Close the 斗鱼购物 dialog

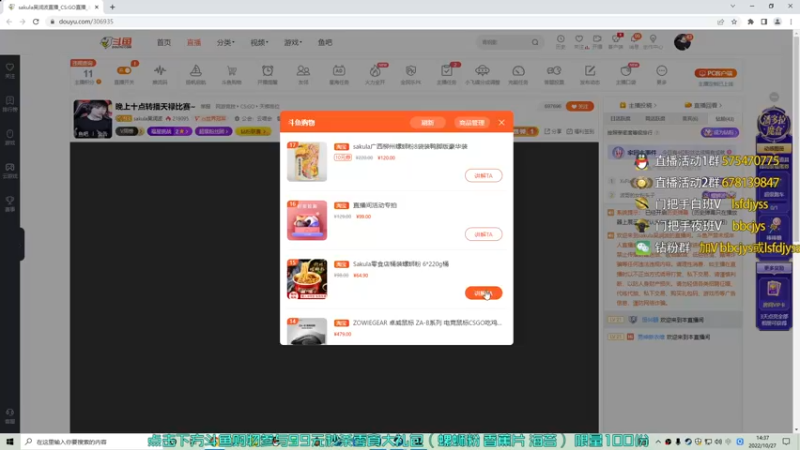pos(502,122)
